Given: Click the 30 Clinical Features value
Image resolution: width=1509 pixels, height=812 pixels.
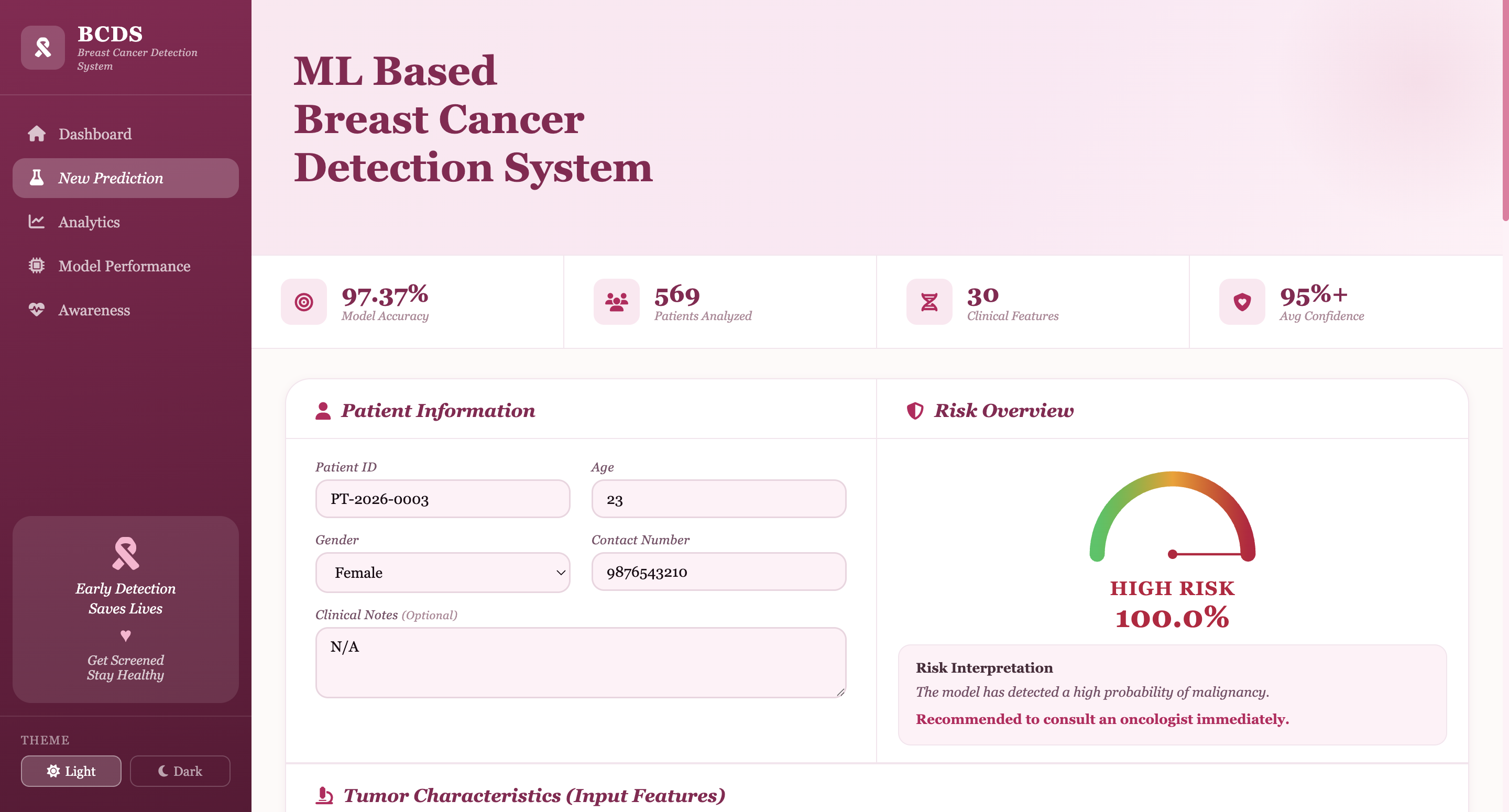Looking at the screenshot, I should (x=982, y=295).
